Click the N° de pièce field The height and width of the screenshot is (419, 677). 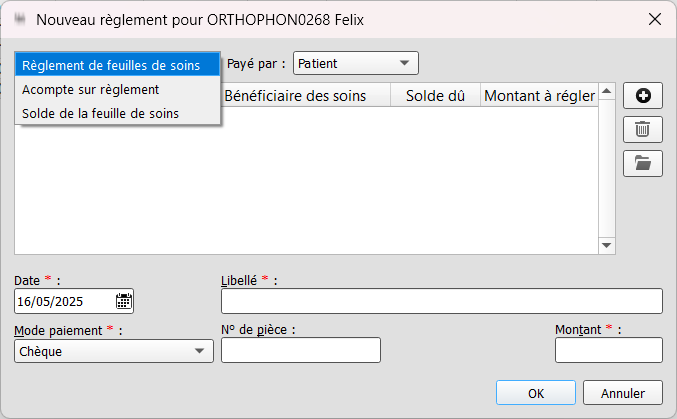click(301, 350)
